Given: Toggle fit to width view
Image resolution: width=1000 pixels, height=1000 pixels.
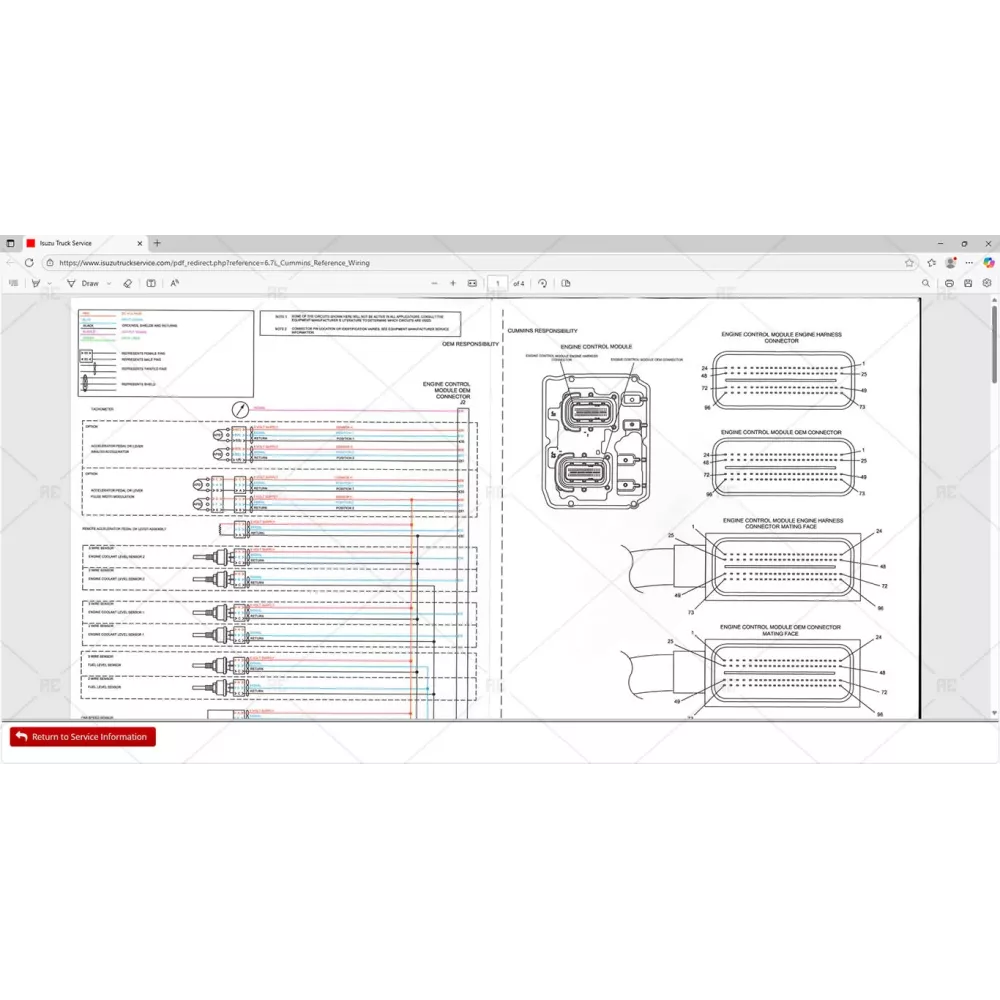Looking at the screenshot, I should tap(473, 283).
